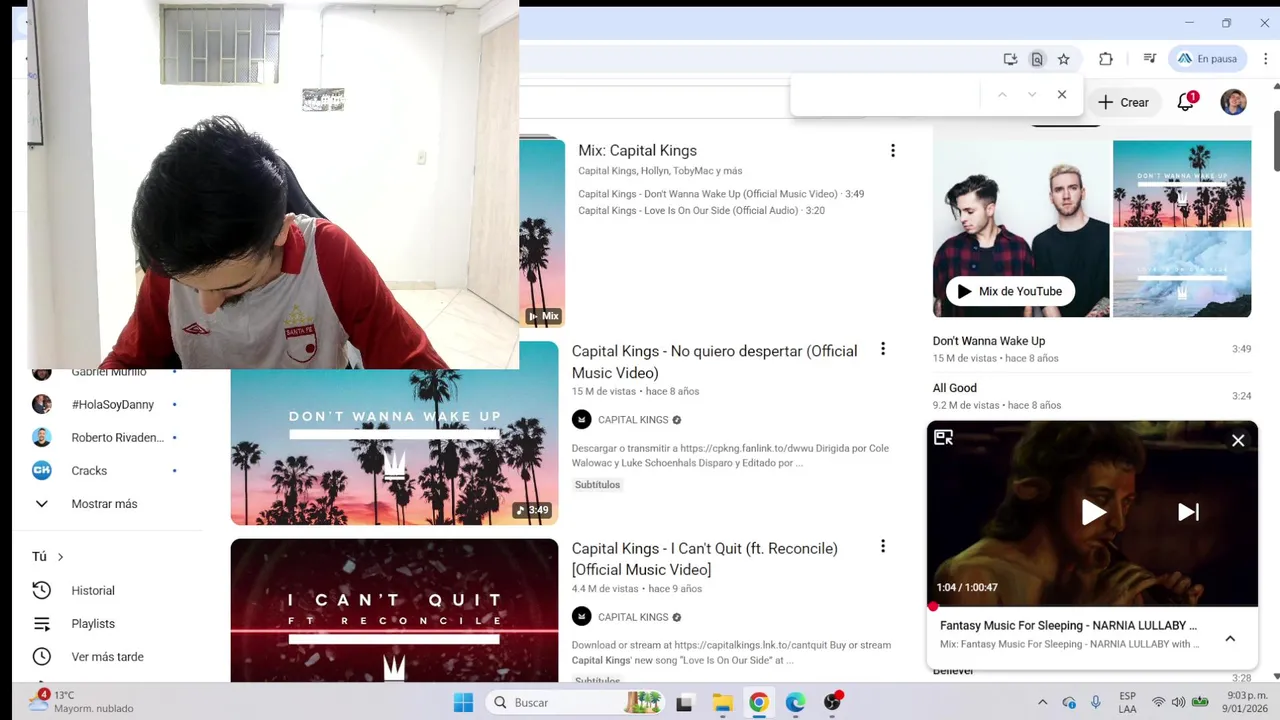This screenshot has height=720, width=1280.
Task: Bookmark this page with the star icon
Action: point(1064,59)
